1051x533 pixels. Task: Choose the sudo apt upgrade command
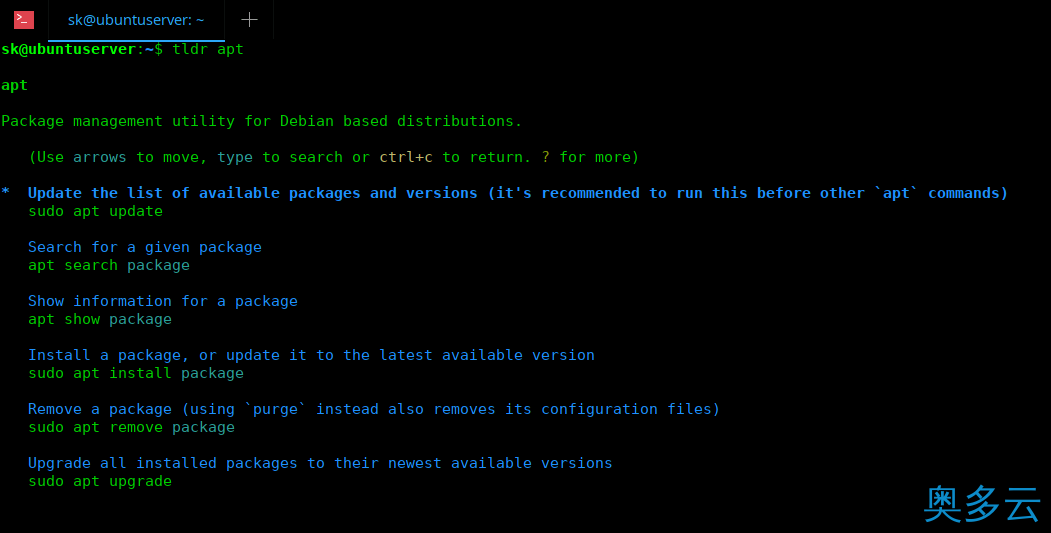point(100,481)
